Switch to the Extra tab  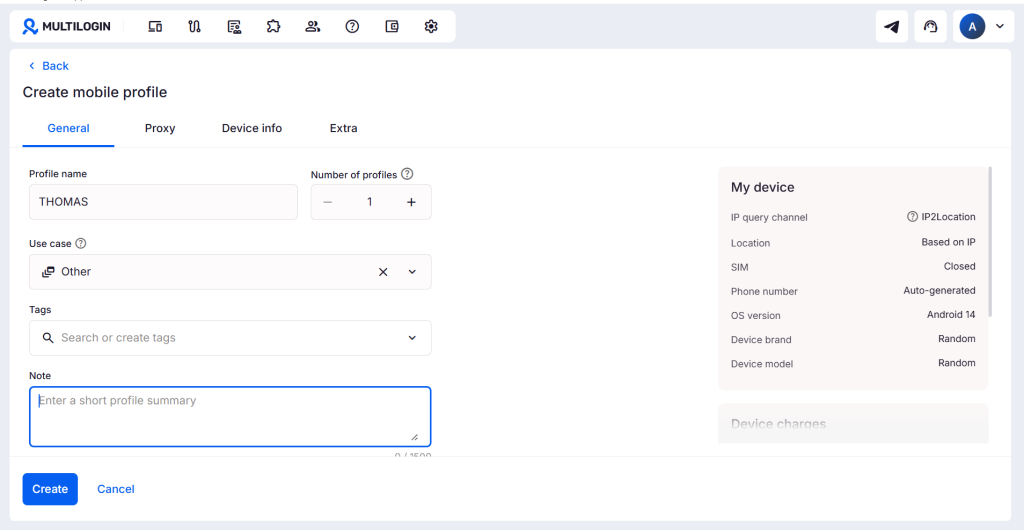click(x=344, y=129)
